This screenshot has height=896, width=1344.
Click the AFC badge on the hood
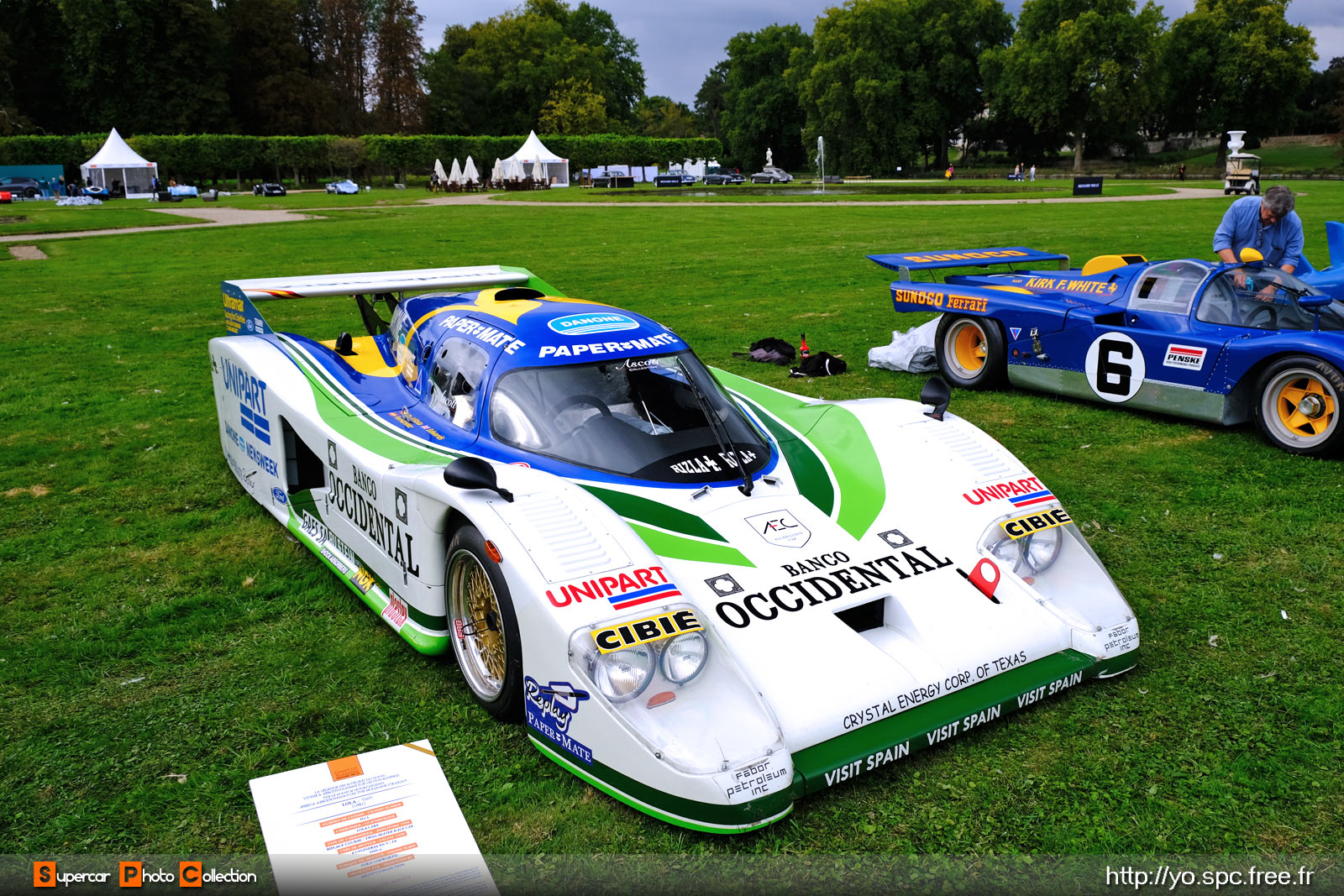click(x=778, y=527)
